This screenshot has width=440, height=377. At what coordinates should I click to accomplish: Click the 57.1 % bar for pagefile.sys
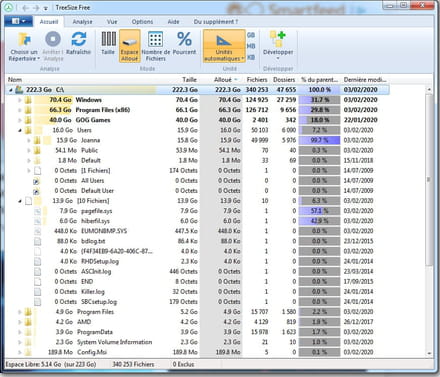[x=319, y=211]
